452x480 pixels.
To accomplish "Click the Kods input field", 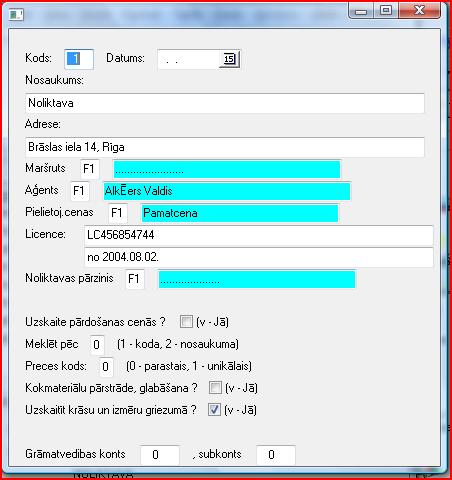I will (79, 59).
